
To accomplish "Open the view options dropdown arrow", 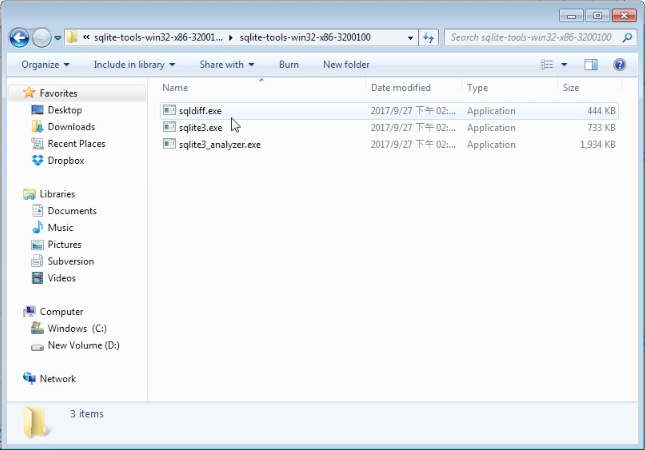I will point(564,65).
